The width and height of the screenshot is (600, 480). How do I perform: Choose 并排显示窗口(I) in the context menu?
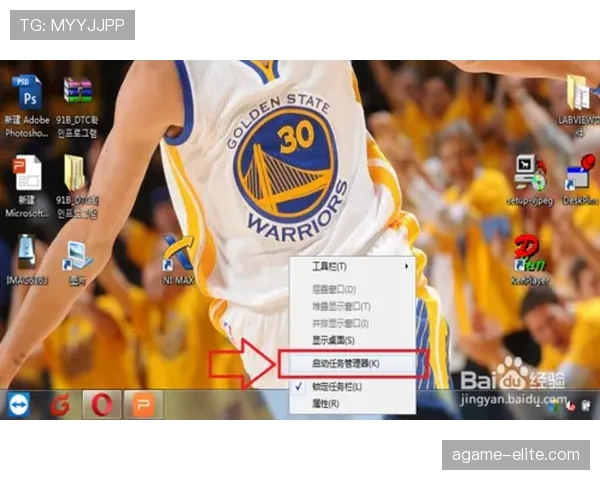click(x=352, y=323)
